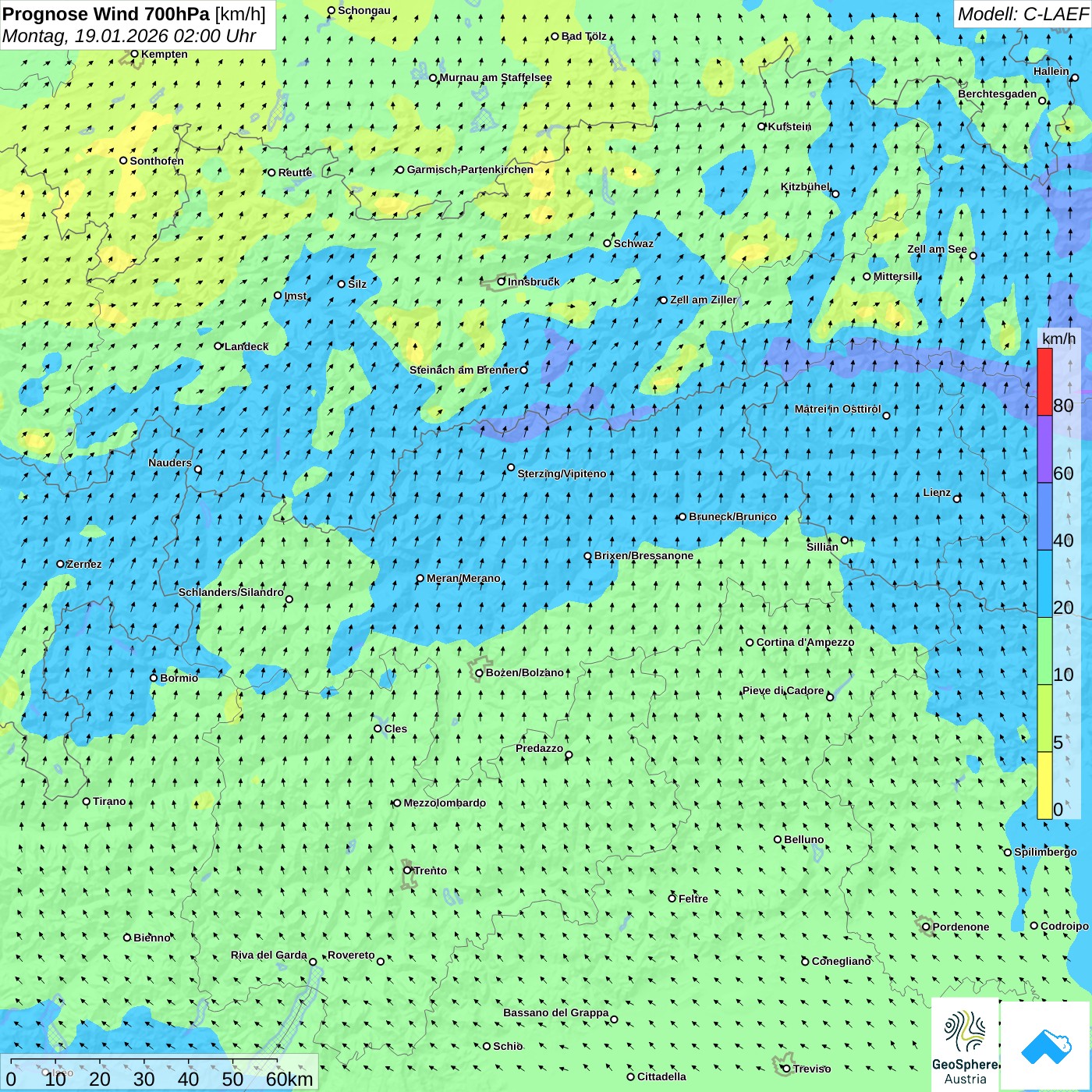Click the forecast date 'Montag, 19.01.2026 02:00 Uhr'
The width and height of the screenshot is (1092, 1092).
129,36
